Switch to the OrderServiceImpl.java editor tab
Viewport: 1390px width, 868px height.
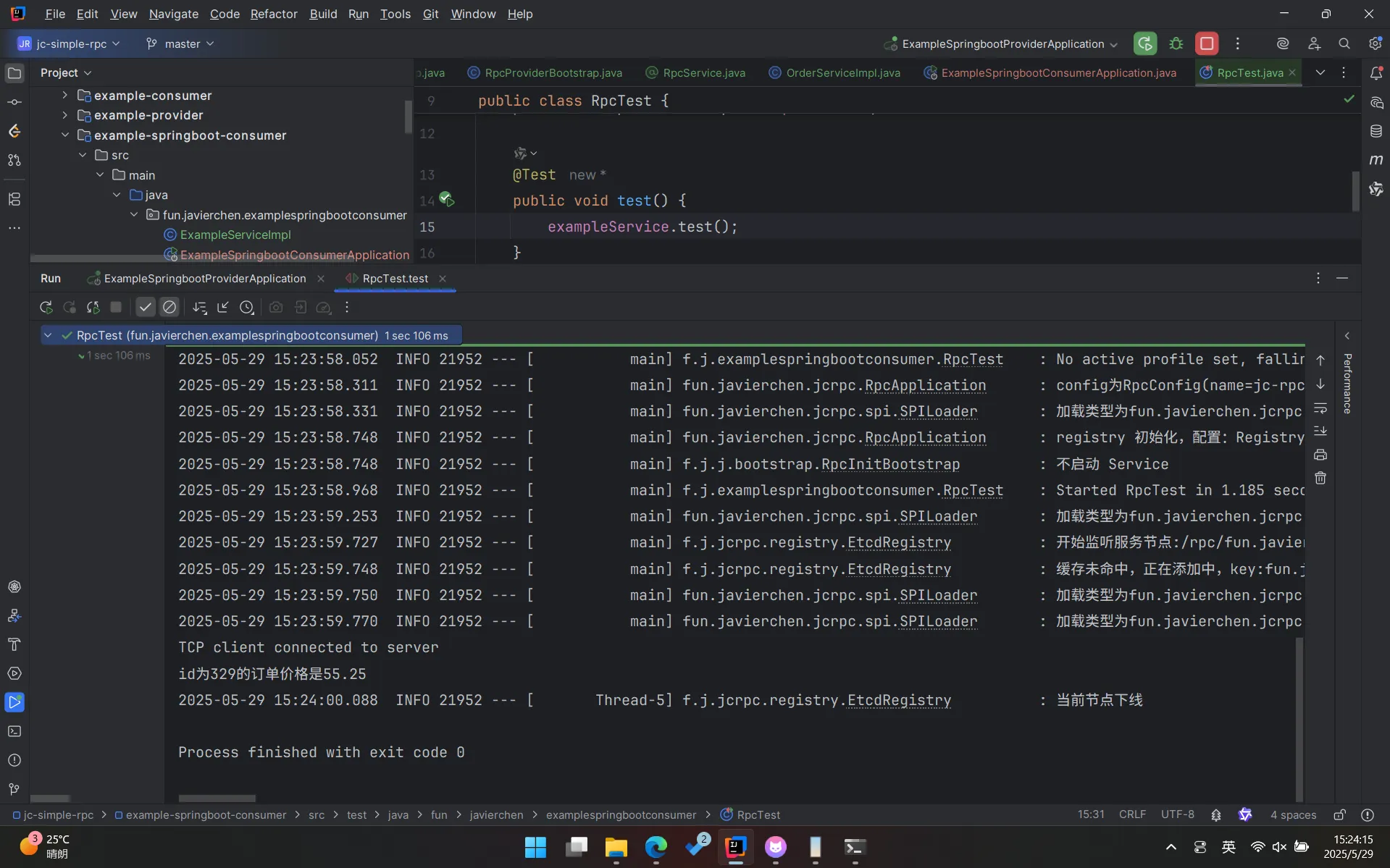point(842,72)
